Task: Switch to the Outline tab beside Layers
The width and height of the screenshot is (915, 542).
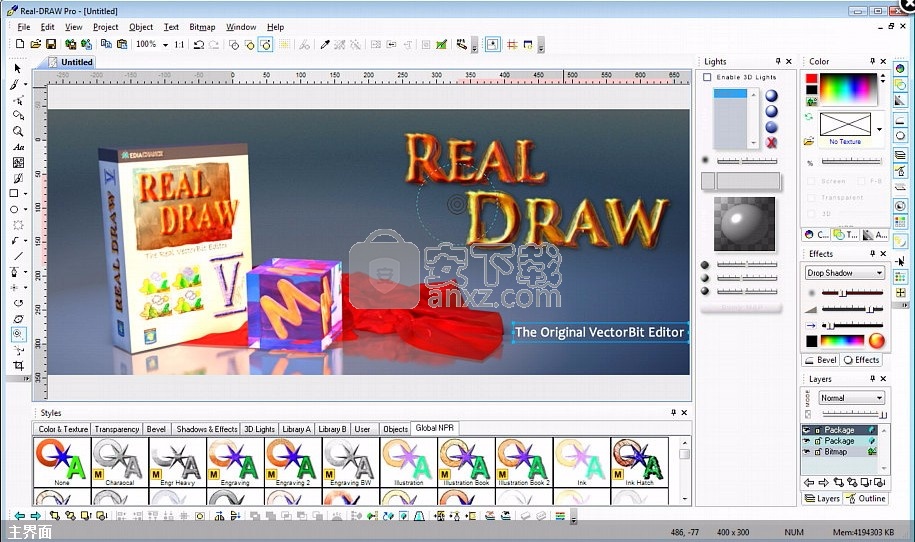Action: [866, 498]
